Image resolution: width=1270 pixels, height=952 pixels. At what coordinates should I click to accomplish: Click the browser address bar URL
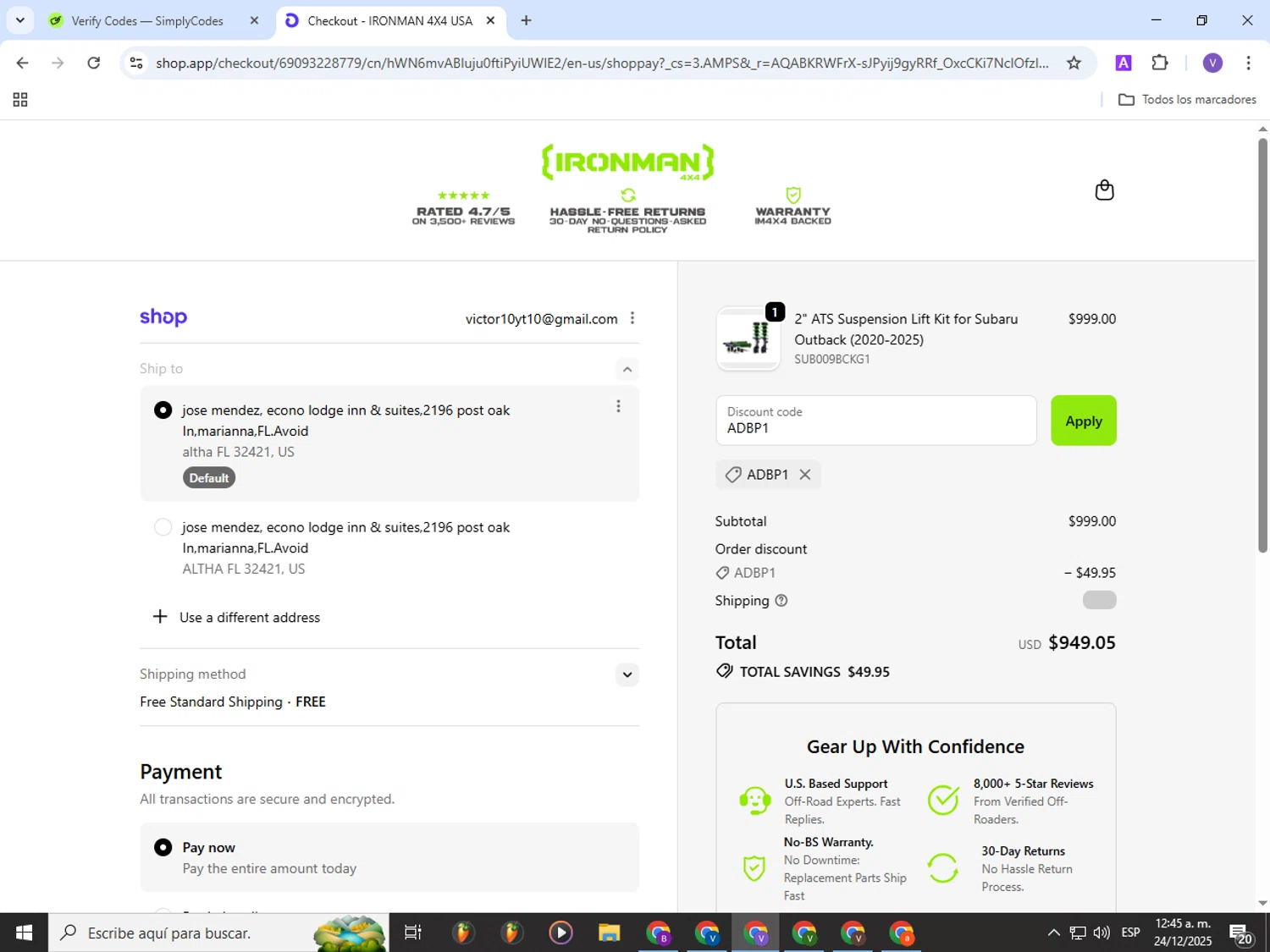point(602,63)
